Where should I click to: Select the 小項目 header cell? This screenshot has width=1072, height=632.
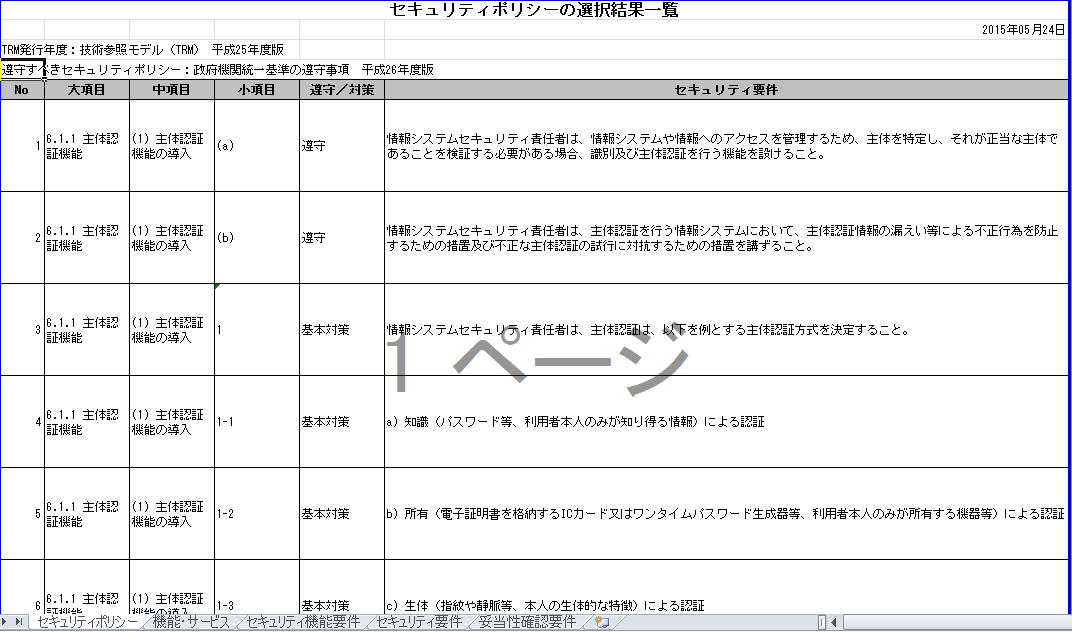pyautogui.click(x=256, y=90)
